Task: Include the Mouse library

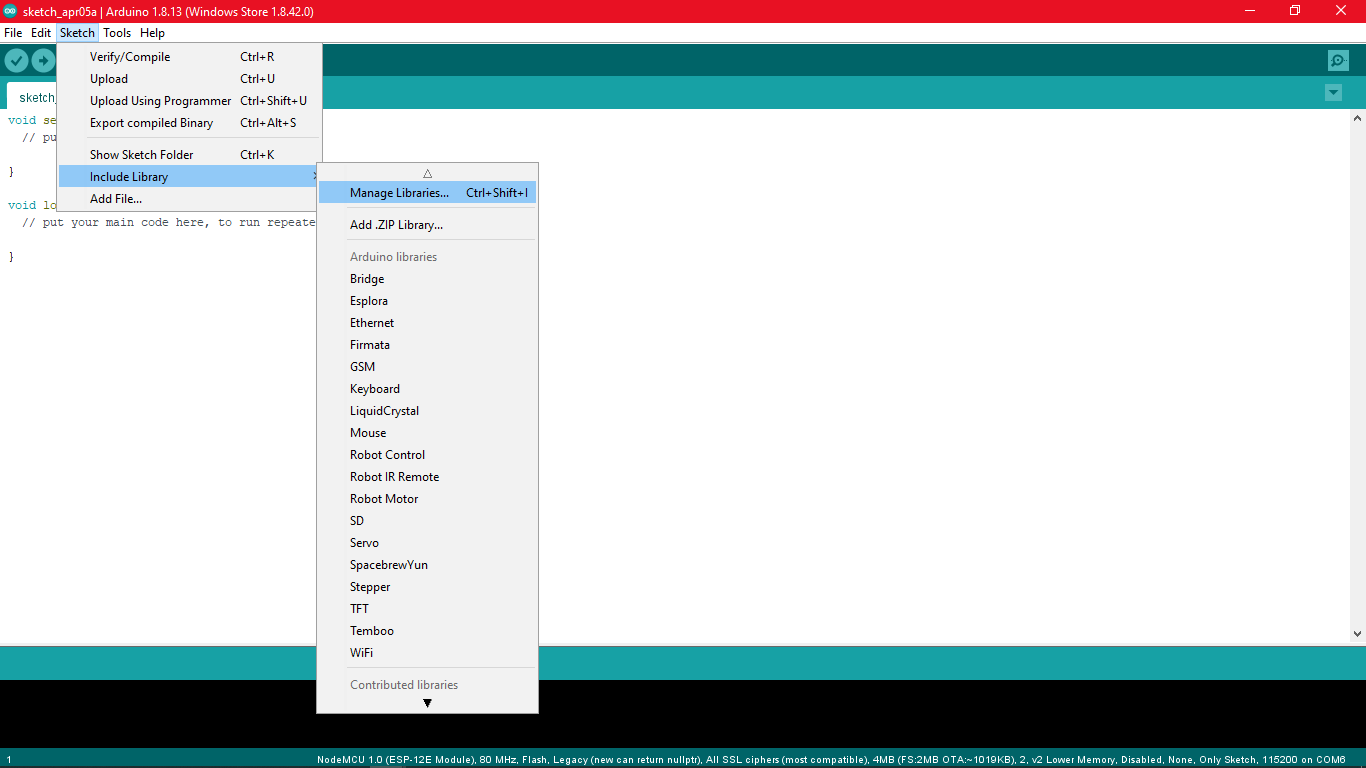Action: tap(427, 433)
